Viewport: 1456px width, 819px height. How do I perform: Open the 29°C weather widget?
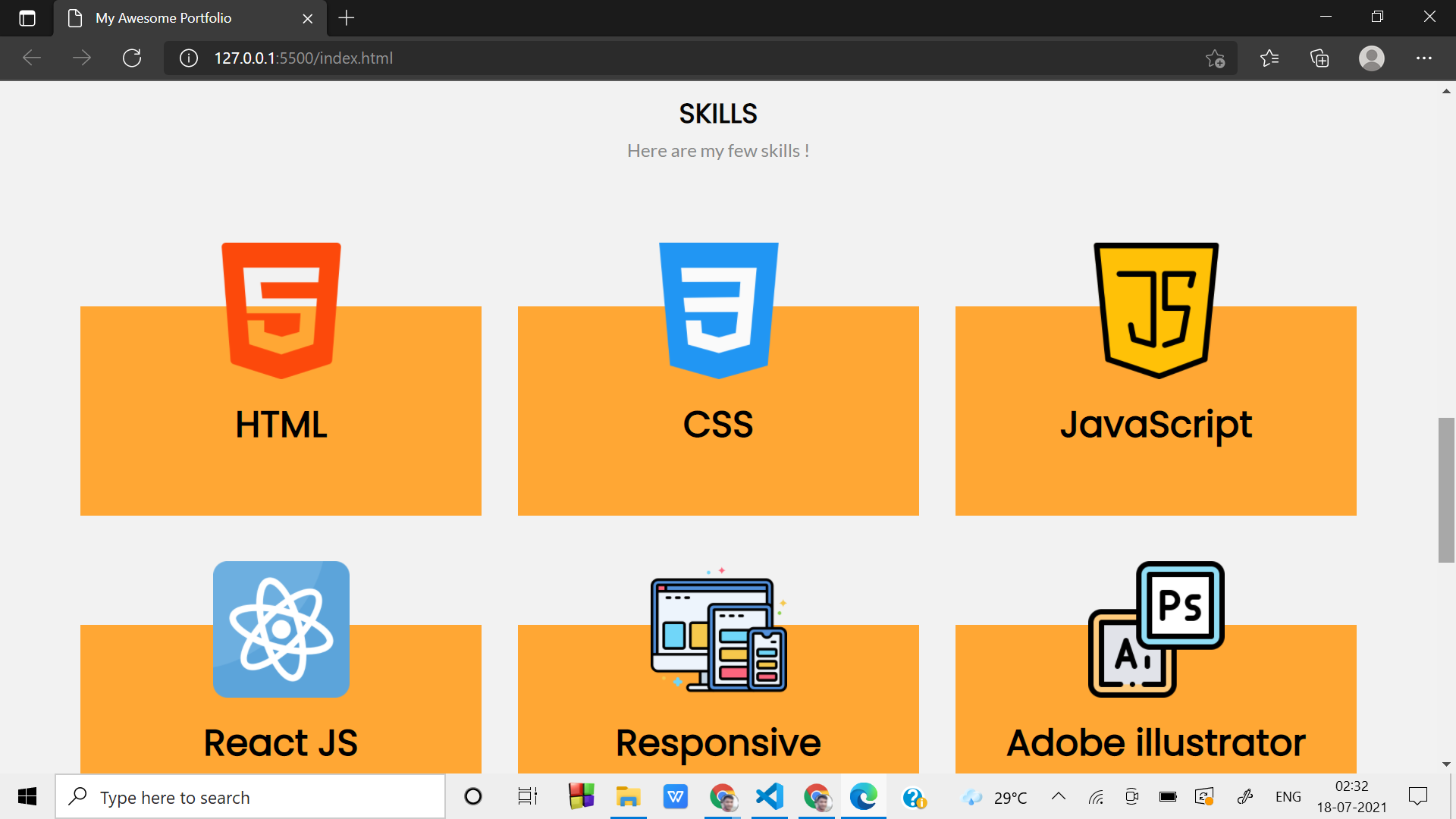tap(995, 797)
